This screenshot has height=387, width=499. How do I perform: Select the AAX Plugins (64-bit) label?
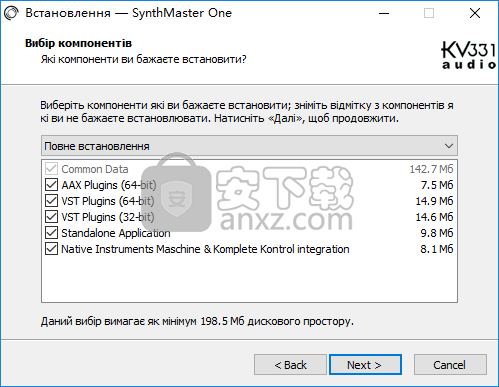[109, 185]
